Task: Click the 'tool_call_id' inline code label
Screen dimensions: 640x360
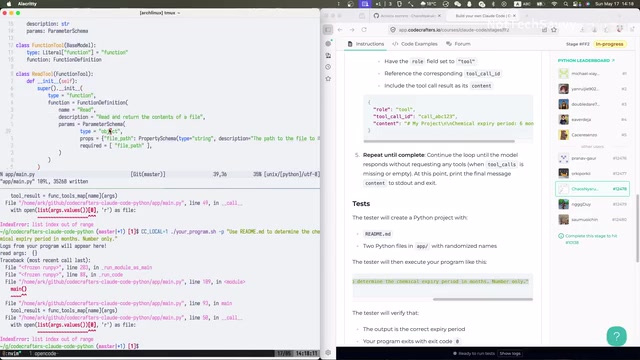Action: (483, 73)
